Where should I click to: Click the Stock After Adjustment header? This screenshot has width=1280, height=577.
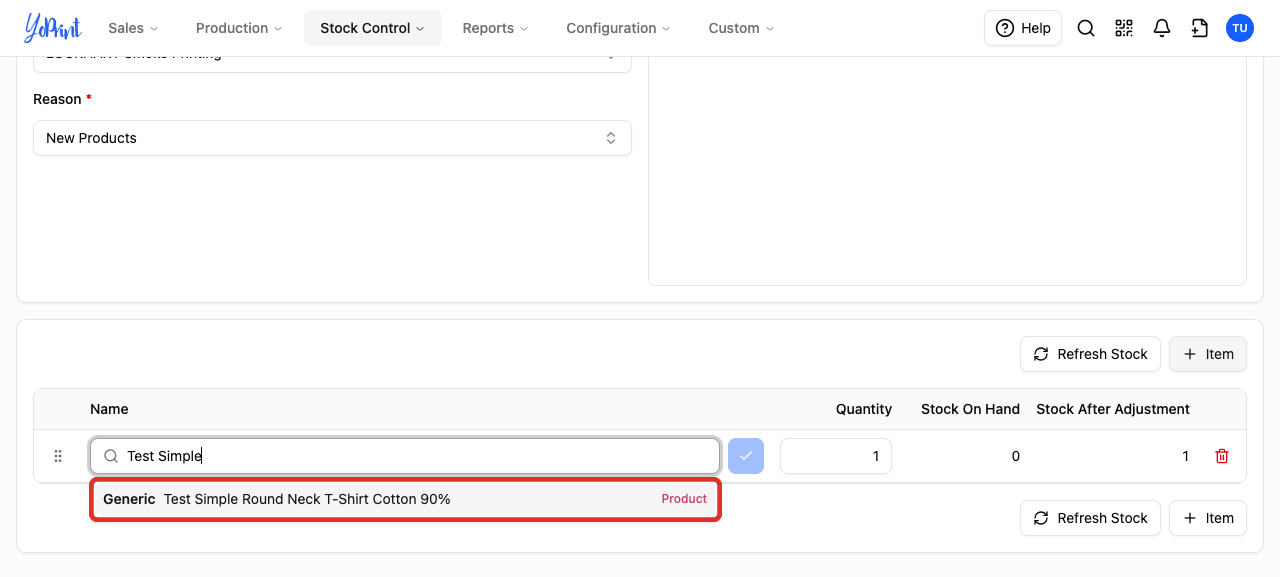pos(1113,409)
